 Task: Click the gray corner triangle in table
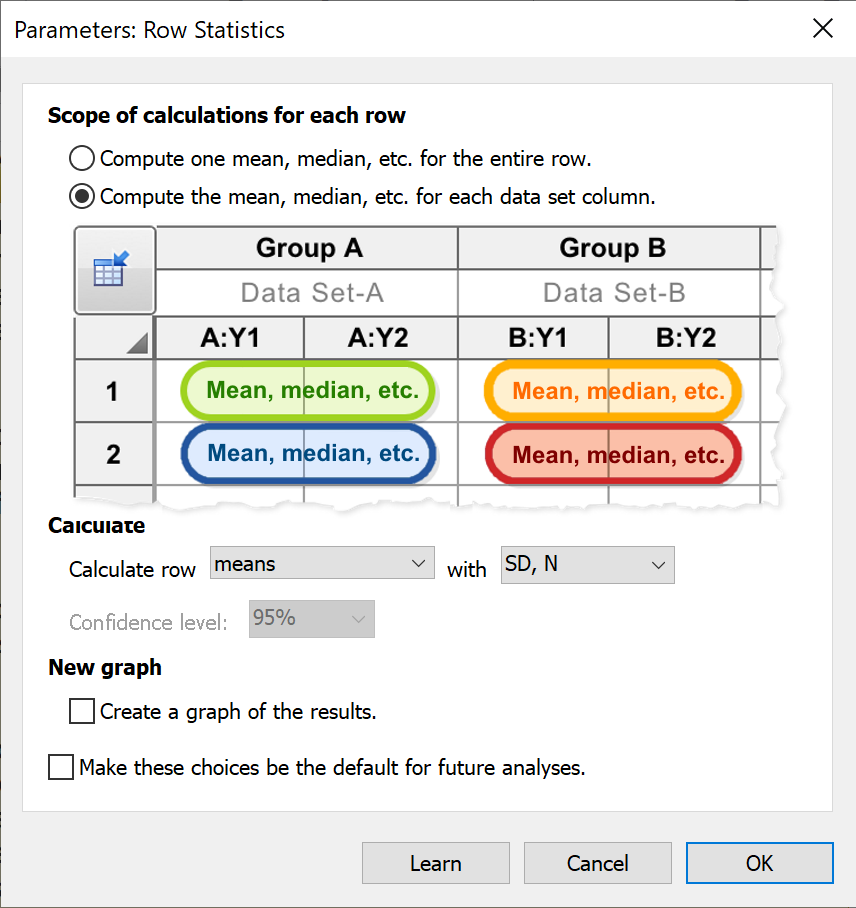tap(137, 343)
